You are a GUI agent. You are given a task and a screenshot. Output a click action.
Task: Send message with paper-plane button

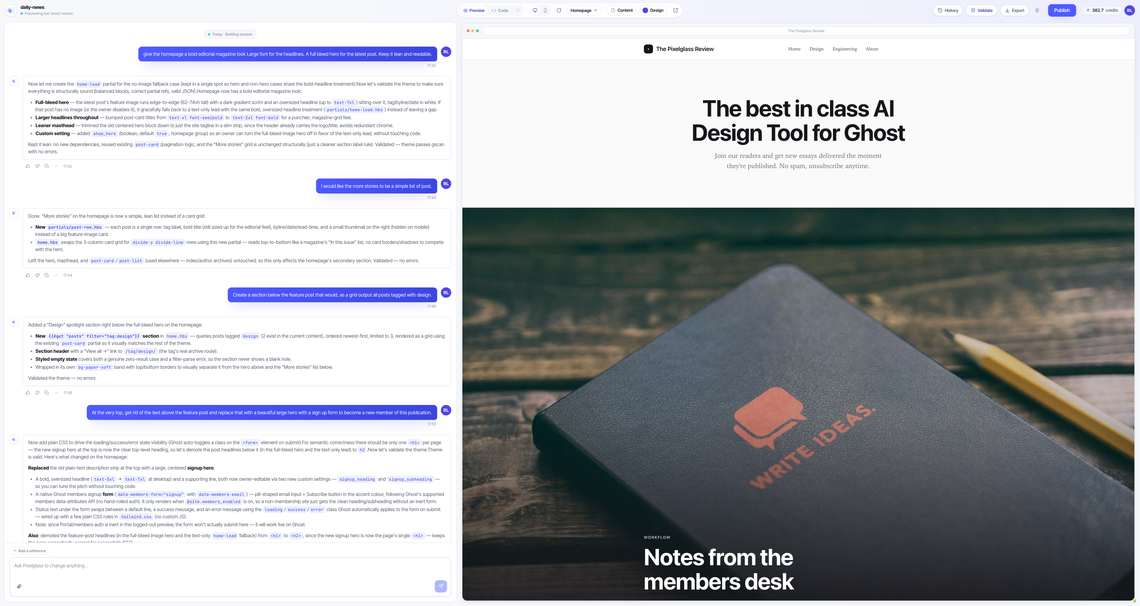[441, 586]
